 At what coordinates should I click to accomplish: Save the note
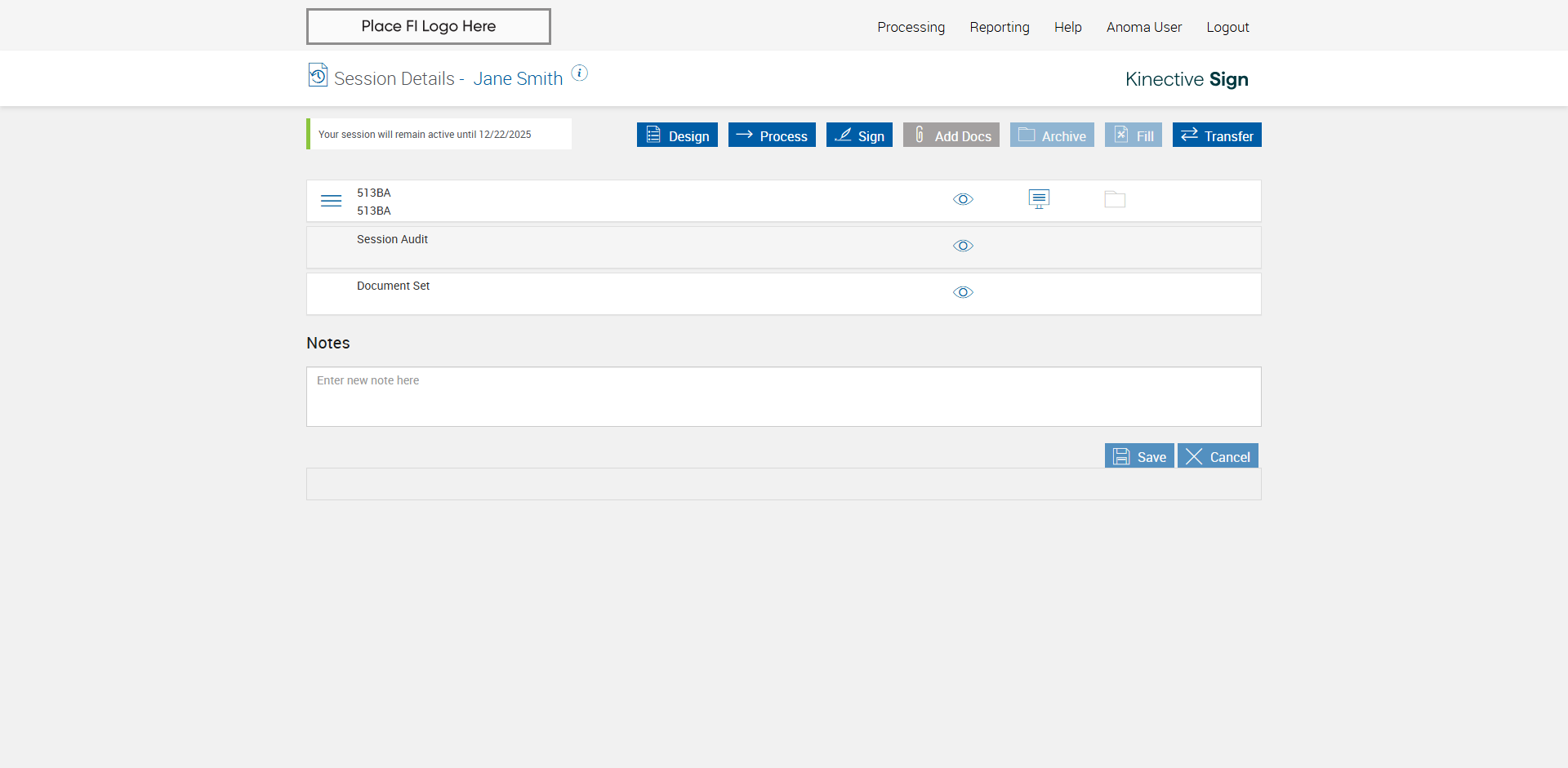click(1139, 455)
